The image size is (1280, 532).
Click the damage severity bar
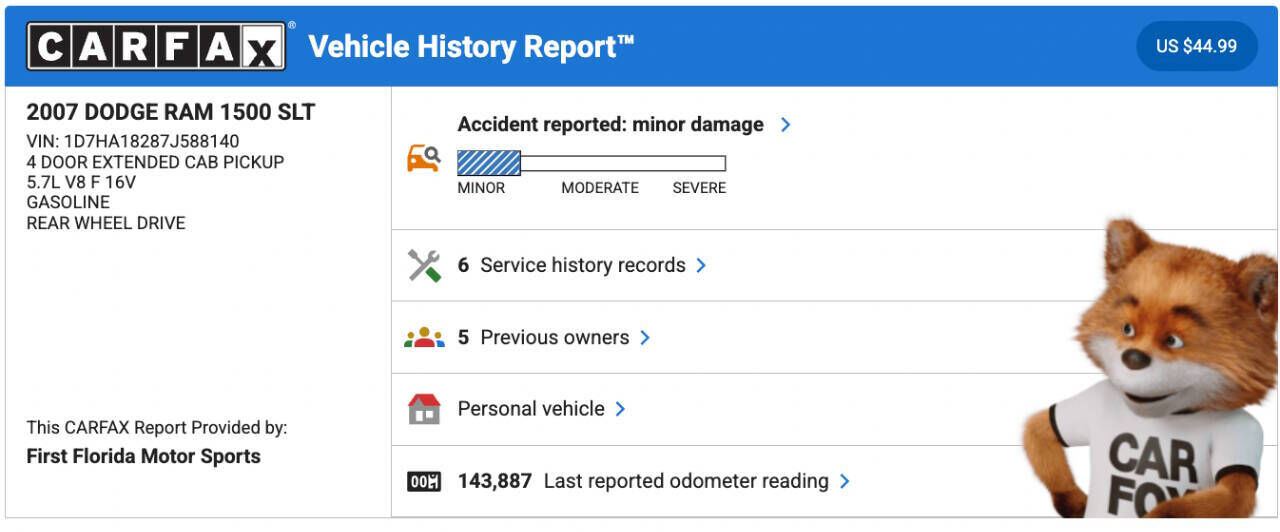591,163
